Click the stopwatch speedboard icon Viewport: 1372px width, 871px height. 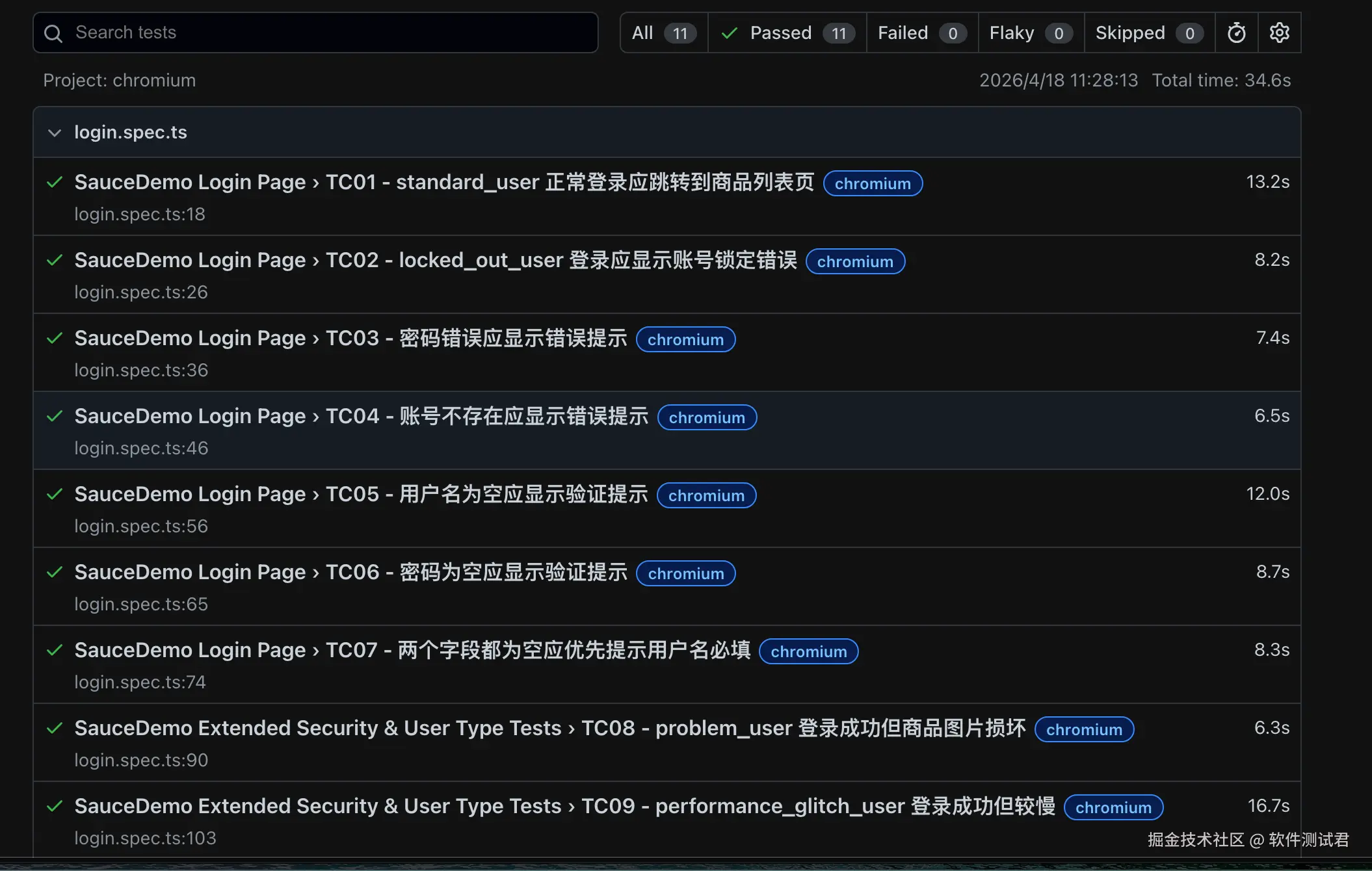tap(1236, 32)
